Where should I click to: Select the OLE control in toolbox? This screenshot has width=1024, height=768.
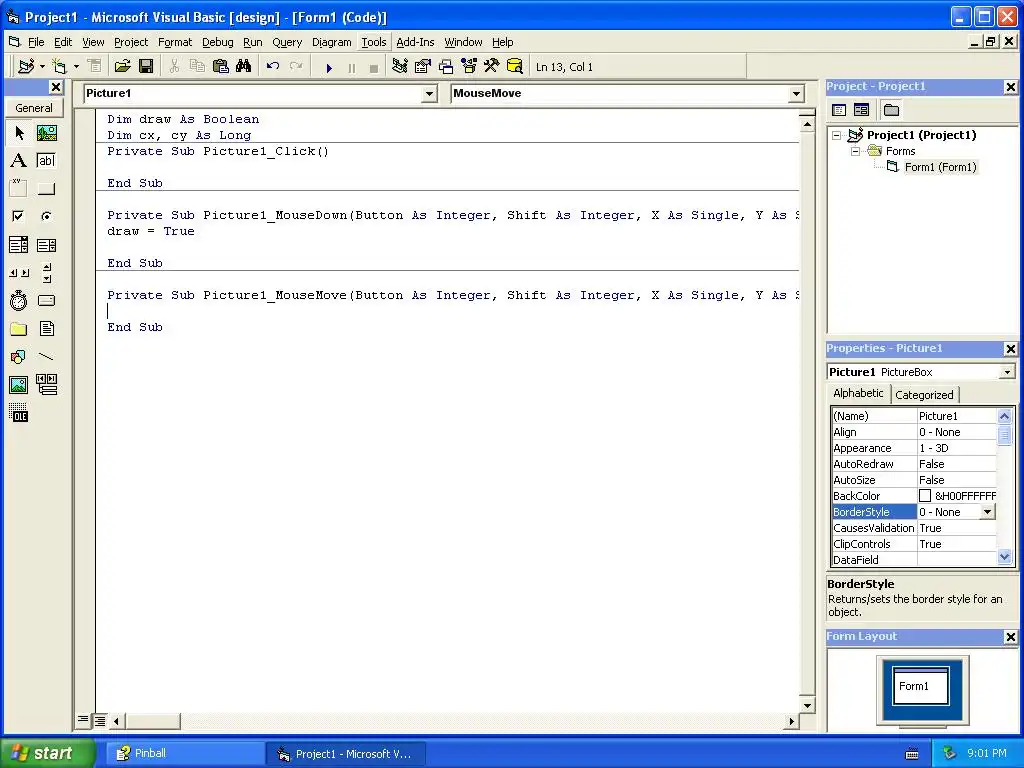(x=19, y=413)
